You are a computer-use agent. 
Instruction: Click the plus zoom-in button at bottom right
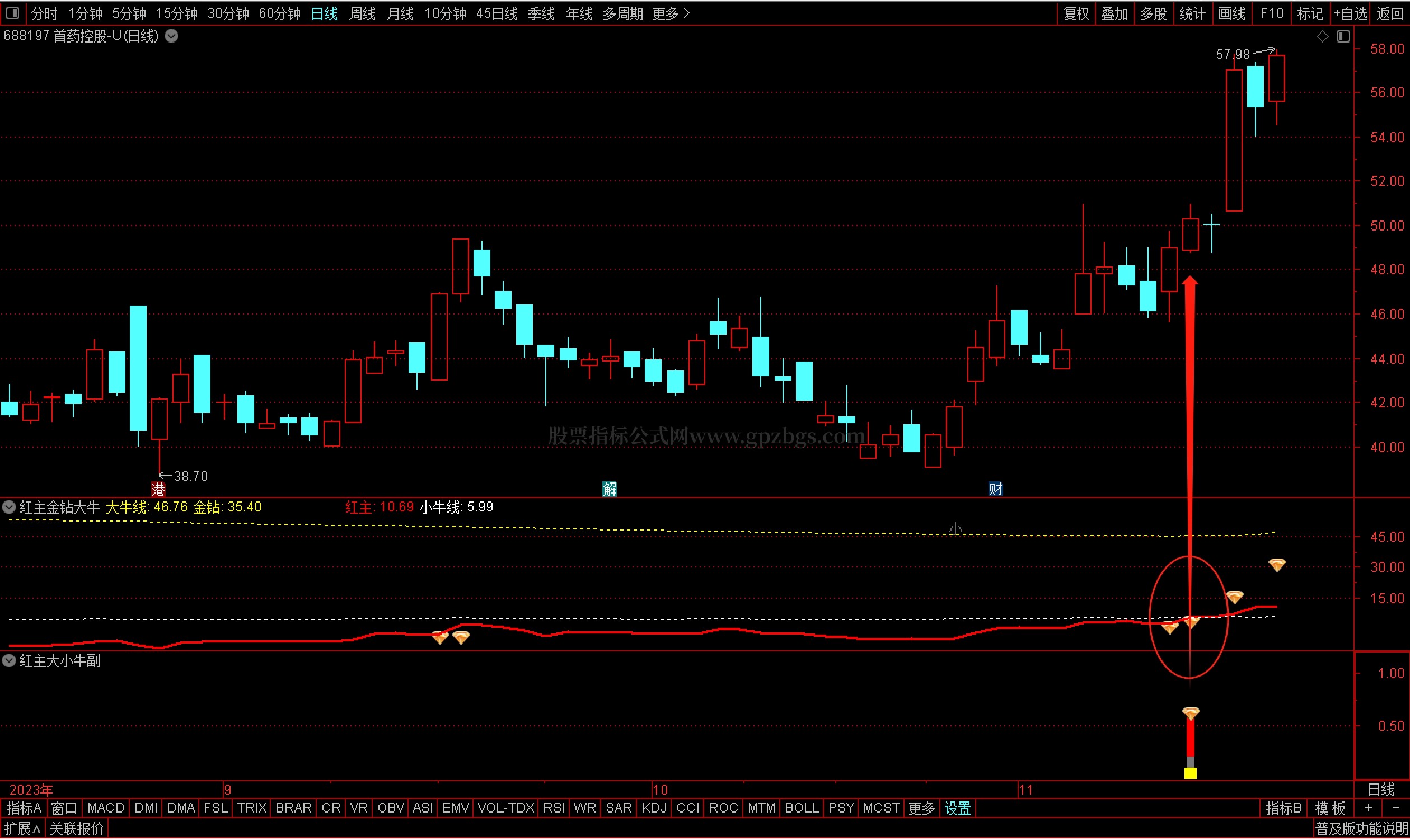[x=1368, y=808]
